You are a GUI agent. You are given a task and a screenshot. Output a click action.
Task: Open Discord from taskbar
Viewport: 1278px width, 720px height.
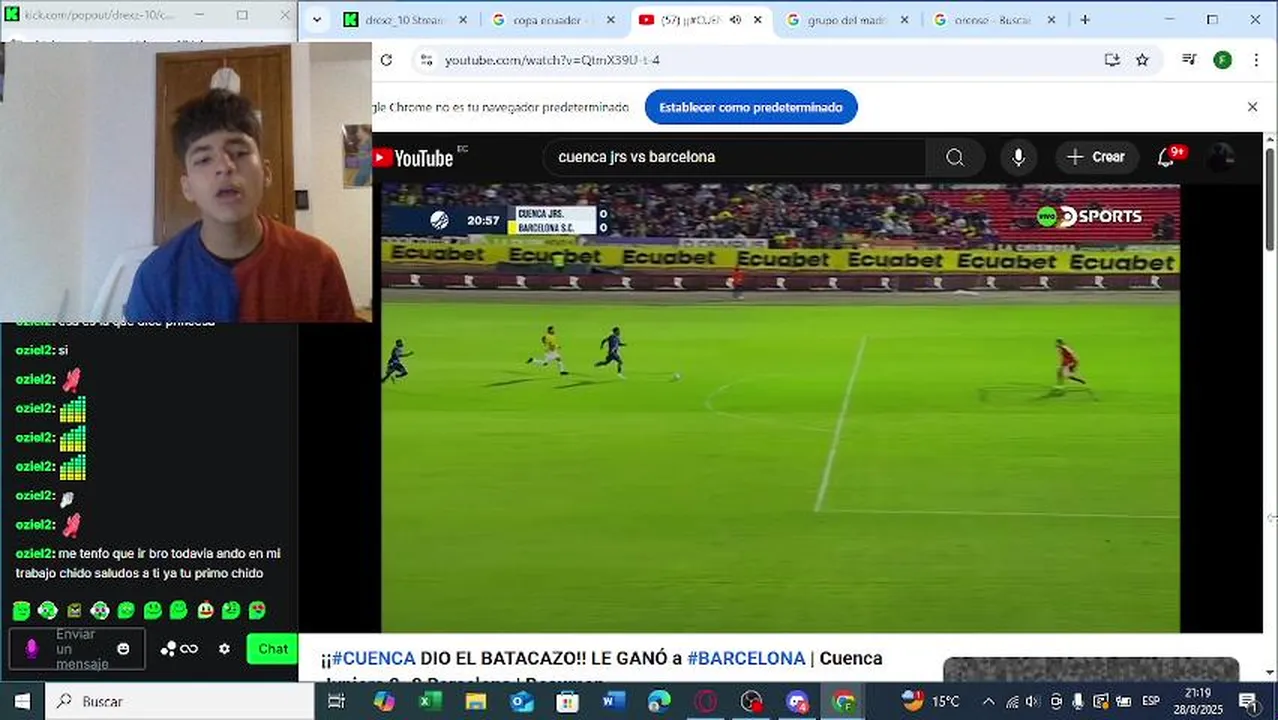tap(797, 701)
